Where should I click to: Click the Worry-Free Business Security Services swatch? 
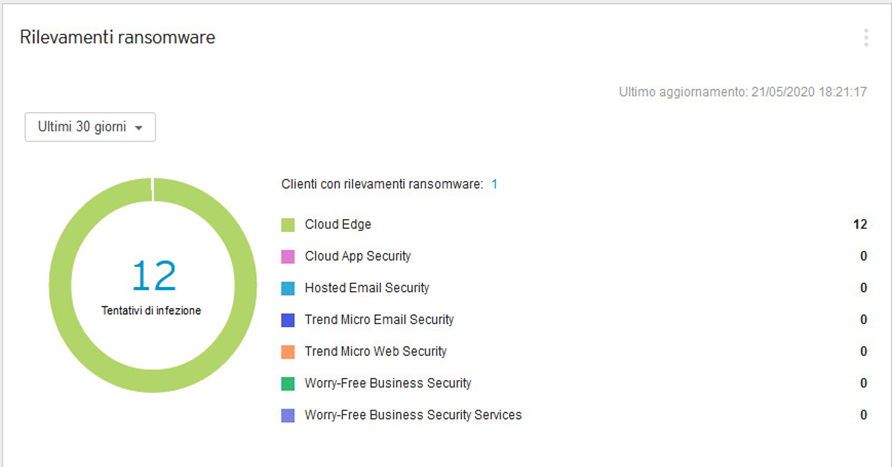(288, 415)
